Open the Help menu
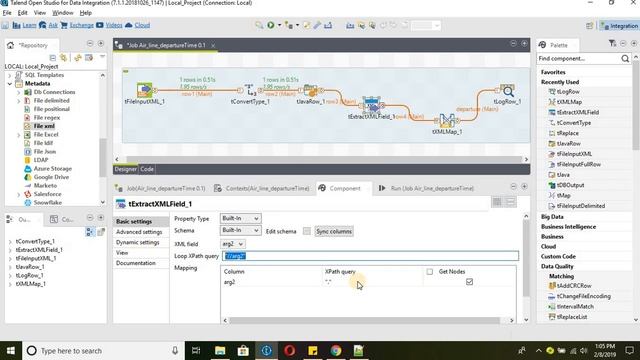Viewport: 640px width, 360px height. 86,13
